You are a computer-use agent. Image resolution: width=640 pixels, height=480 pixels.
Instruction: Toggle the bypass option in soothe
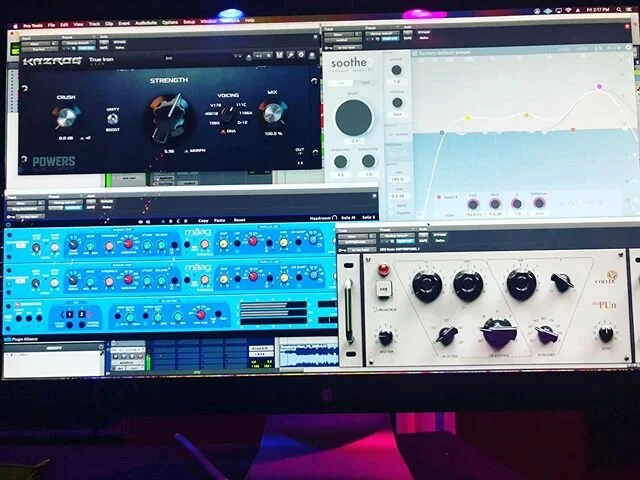click(399, 213)
